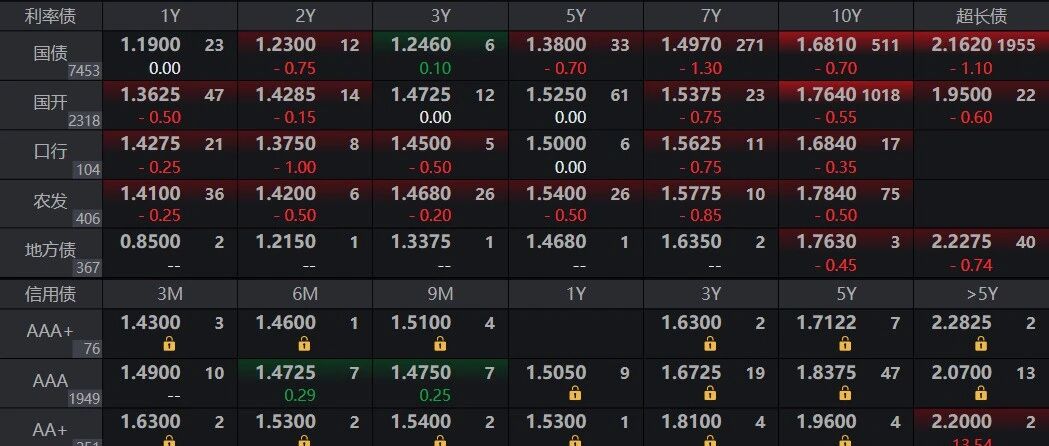Select the 10Y column header
Viewport: 1049px width, 446px height.
pos(846,16)
